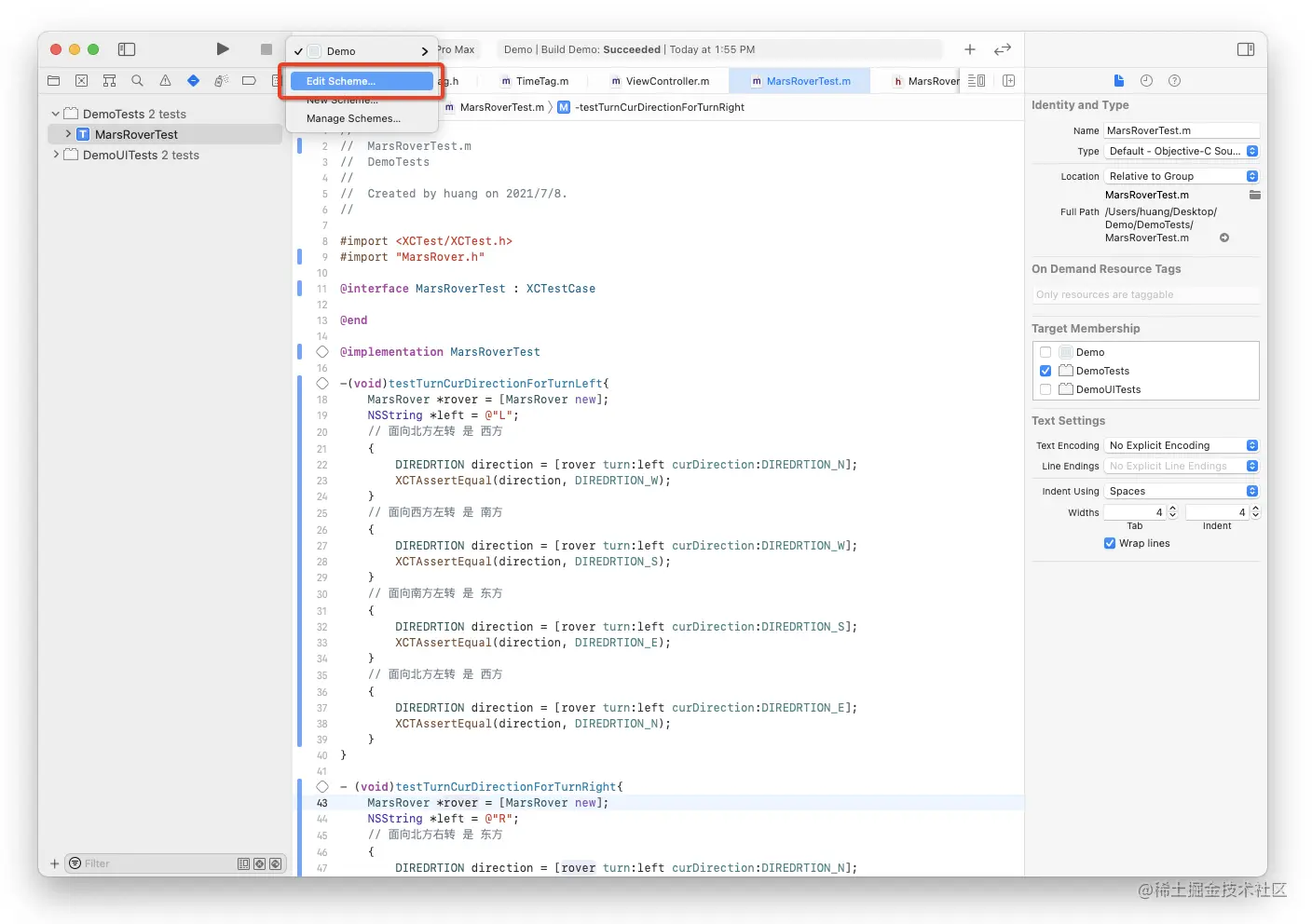1312x924 pixels.
Task: Run testTurnCurDirectionForTurnRight via gutter diamond
Action: tap(322, 786)
